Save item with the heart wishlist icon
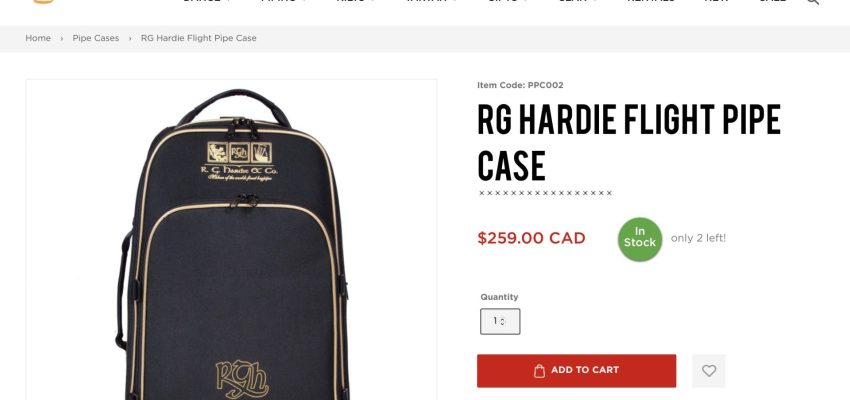This screenshot has width=850, height=400. (709, 371)
